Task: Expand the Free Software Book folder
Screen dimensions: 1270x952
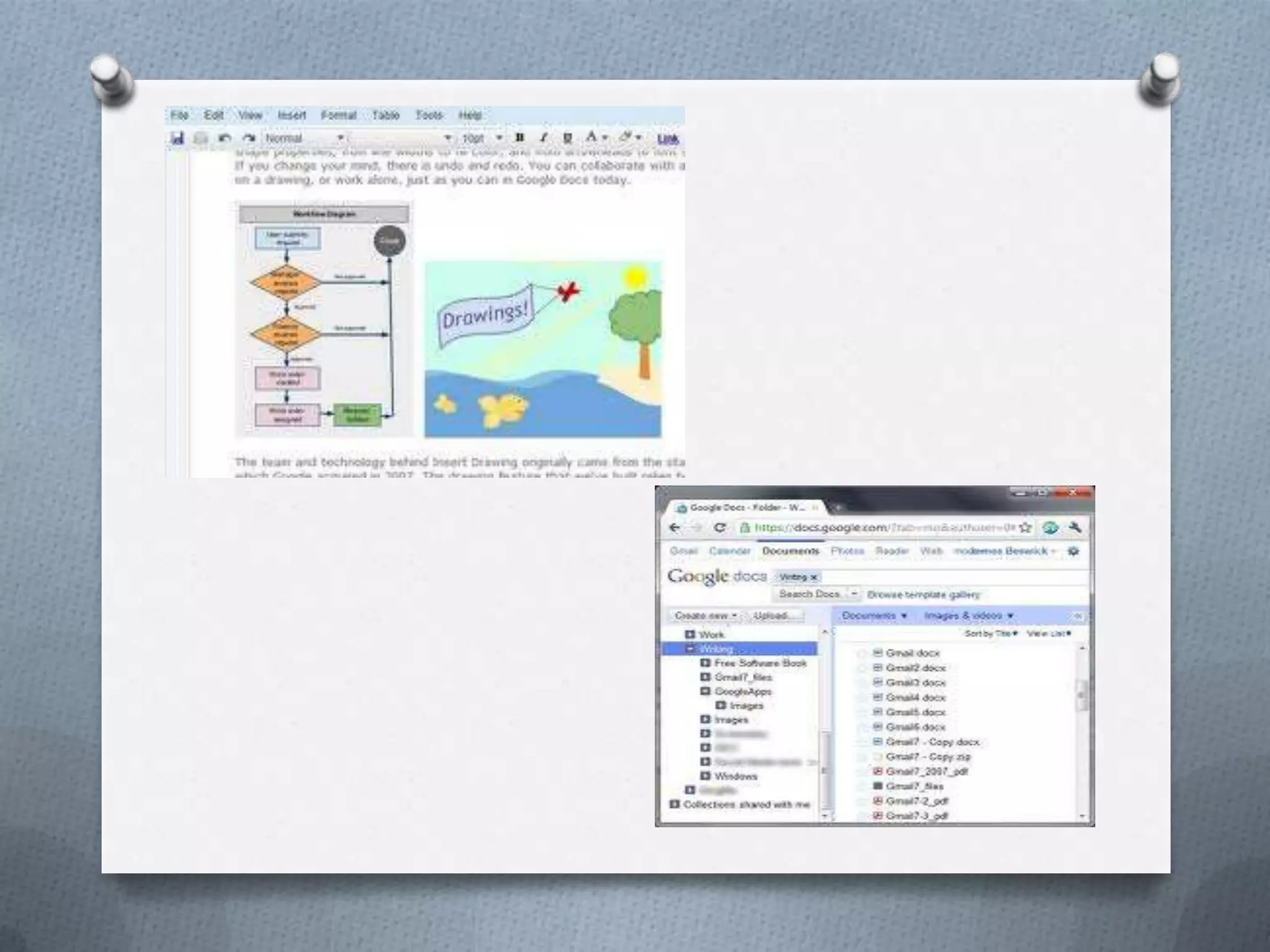Action: tap(705, 663)
